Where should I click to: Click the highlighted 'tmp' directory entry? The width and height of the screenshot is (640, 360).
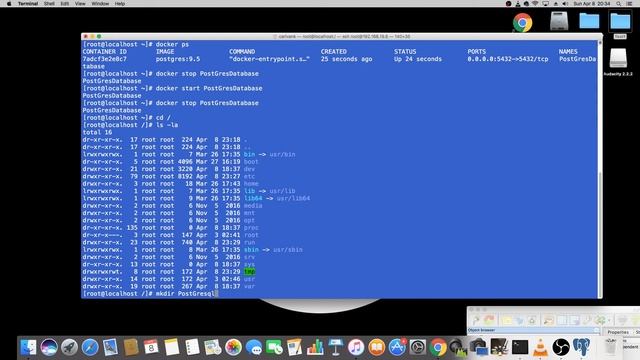(249, 271)
